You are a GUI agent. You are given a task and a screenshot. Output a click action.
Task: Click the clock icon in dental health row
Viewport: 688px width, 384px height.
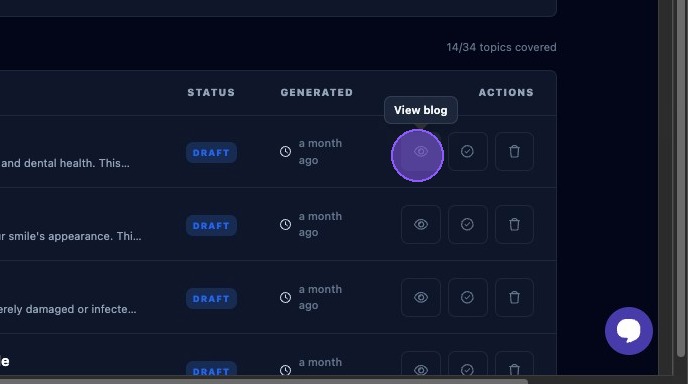(285, 152)
